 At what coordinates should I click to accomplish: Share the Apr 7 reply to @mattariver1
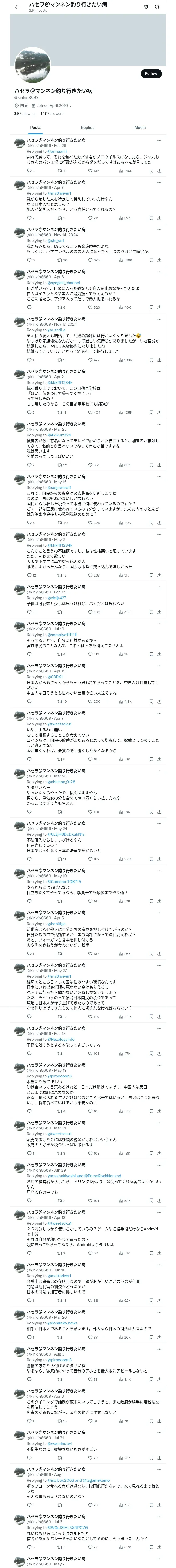coord(160,218)
